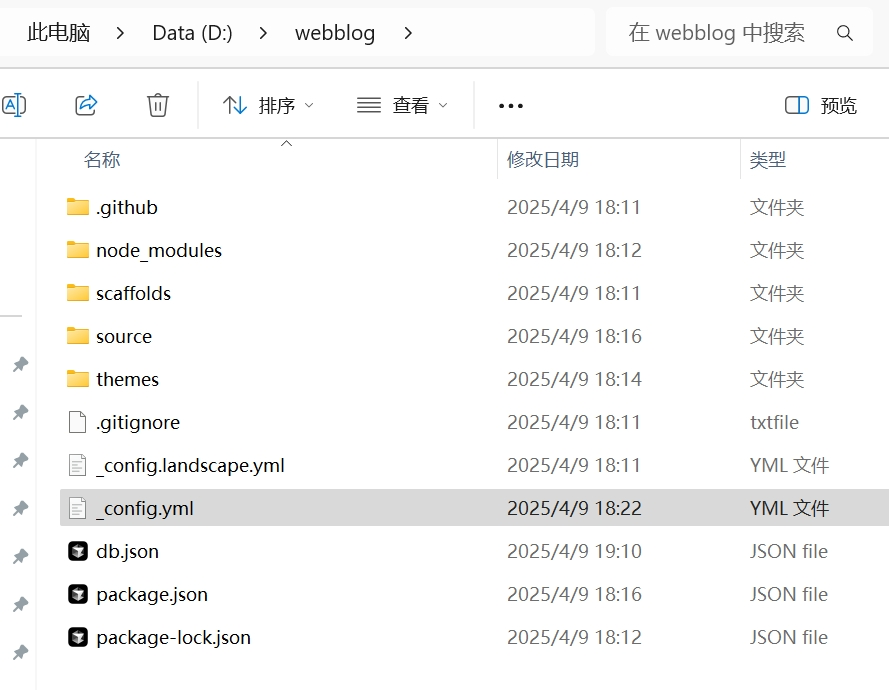Expand chevron after Data (D:) breadcrumb
This screenshot has height=690, width=889.
[x=264, y=33]
